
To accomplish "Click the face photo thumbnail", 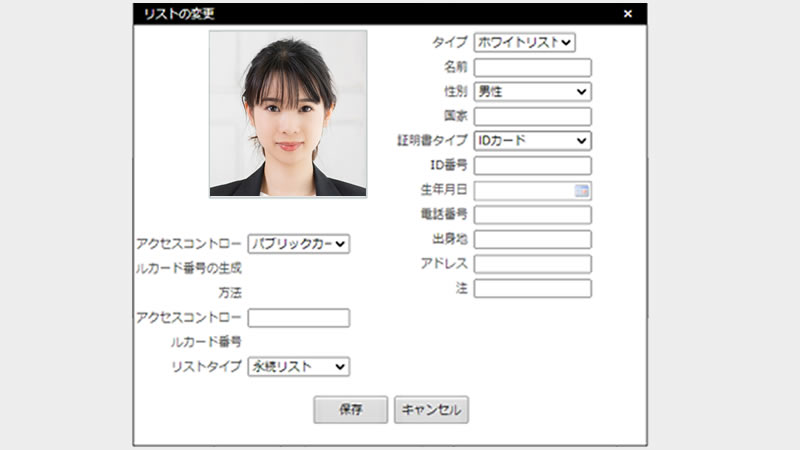I will [x=288, y=114].
